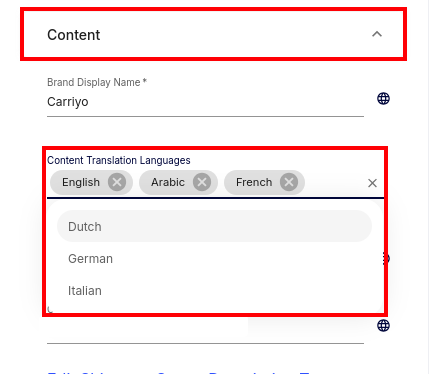Pick Italian from the language options
The image size is (429, 374).
214,291
